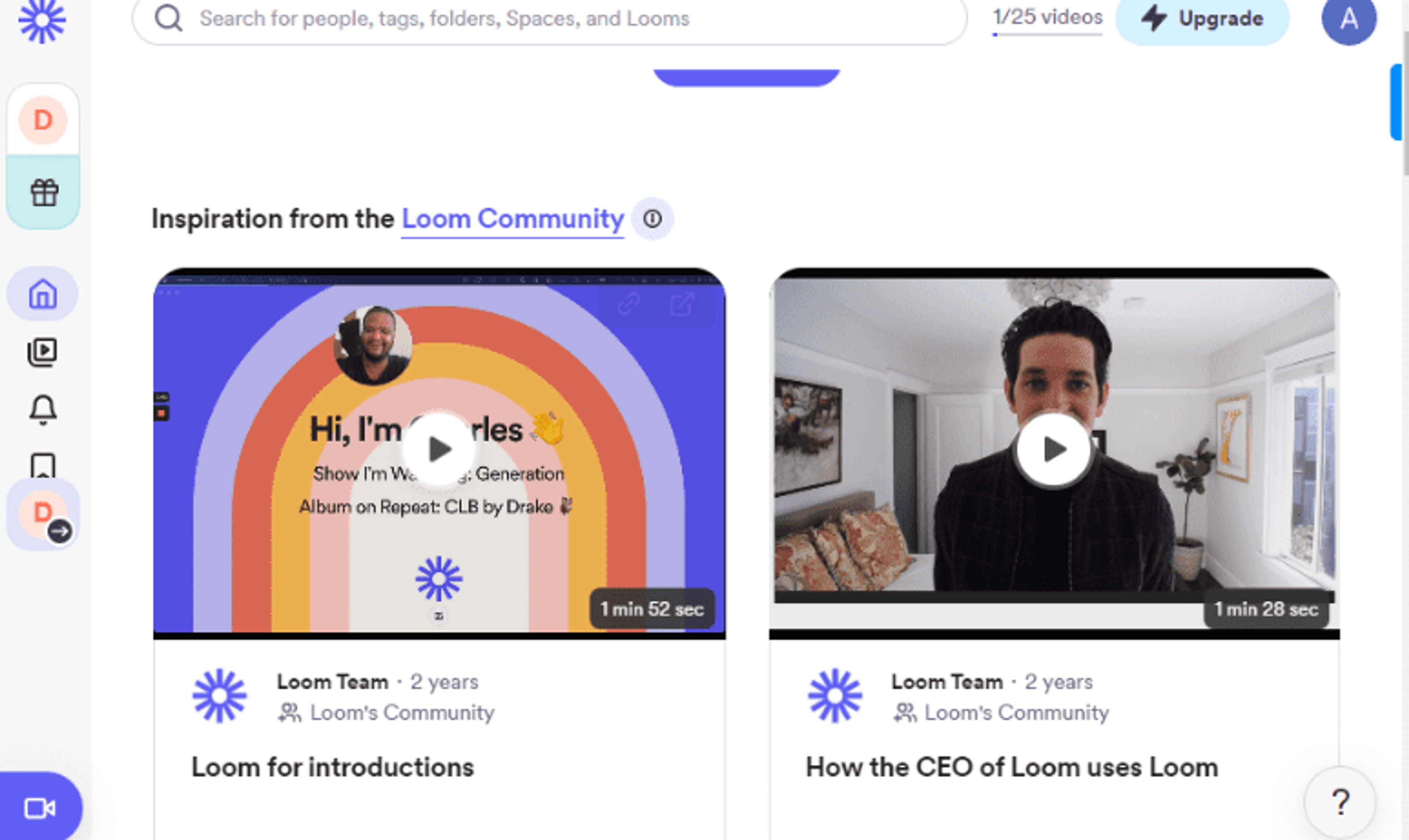Click Loom Team name on the introductions card
1409x840 pixels.
pos(333,682)
